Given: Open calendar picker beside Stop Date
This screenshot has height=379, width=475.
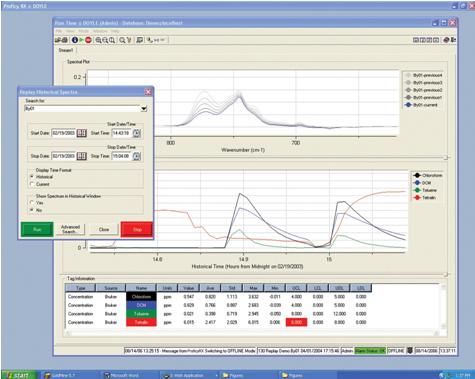Looking at the screenshot, I should pyautogui.click(x=81, y=156).
